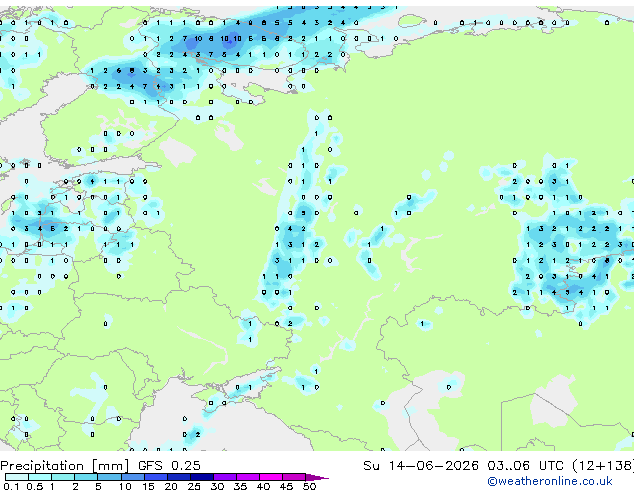634x490 pixels.
Task: Click the '25' legend scale value
Action: click(194, 486)
